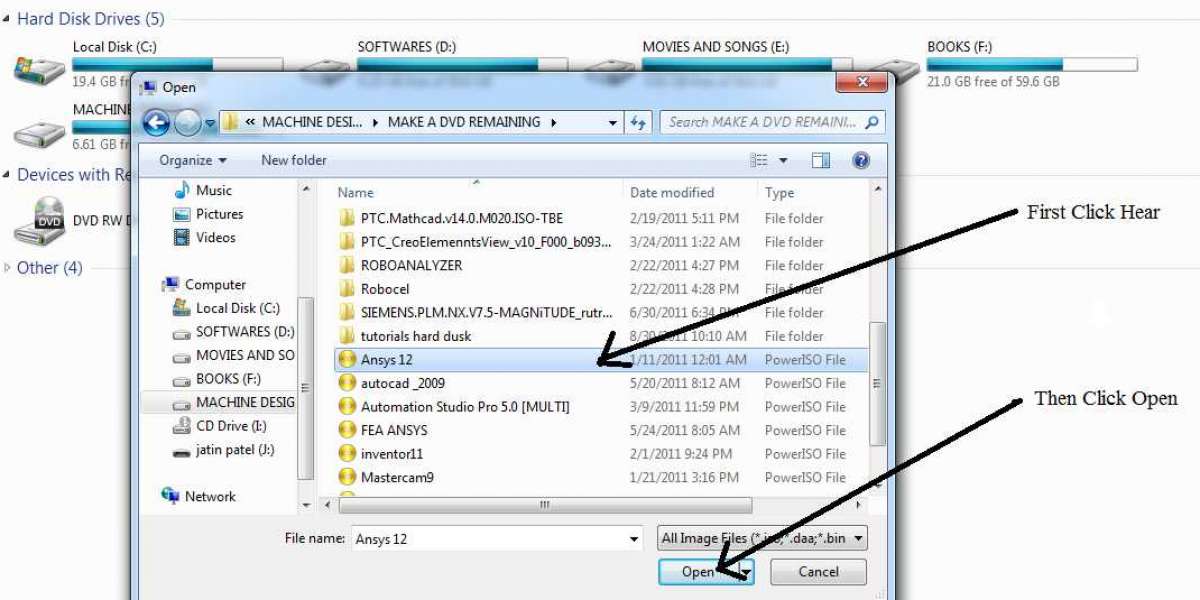Toggle the preview pane icon

point(821,160)
